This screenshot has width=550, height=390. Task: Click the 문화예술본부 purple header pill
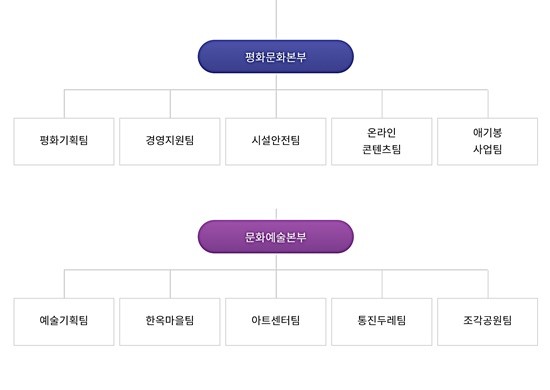(276, 237)
